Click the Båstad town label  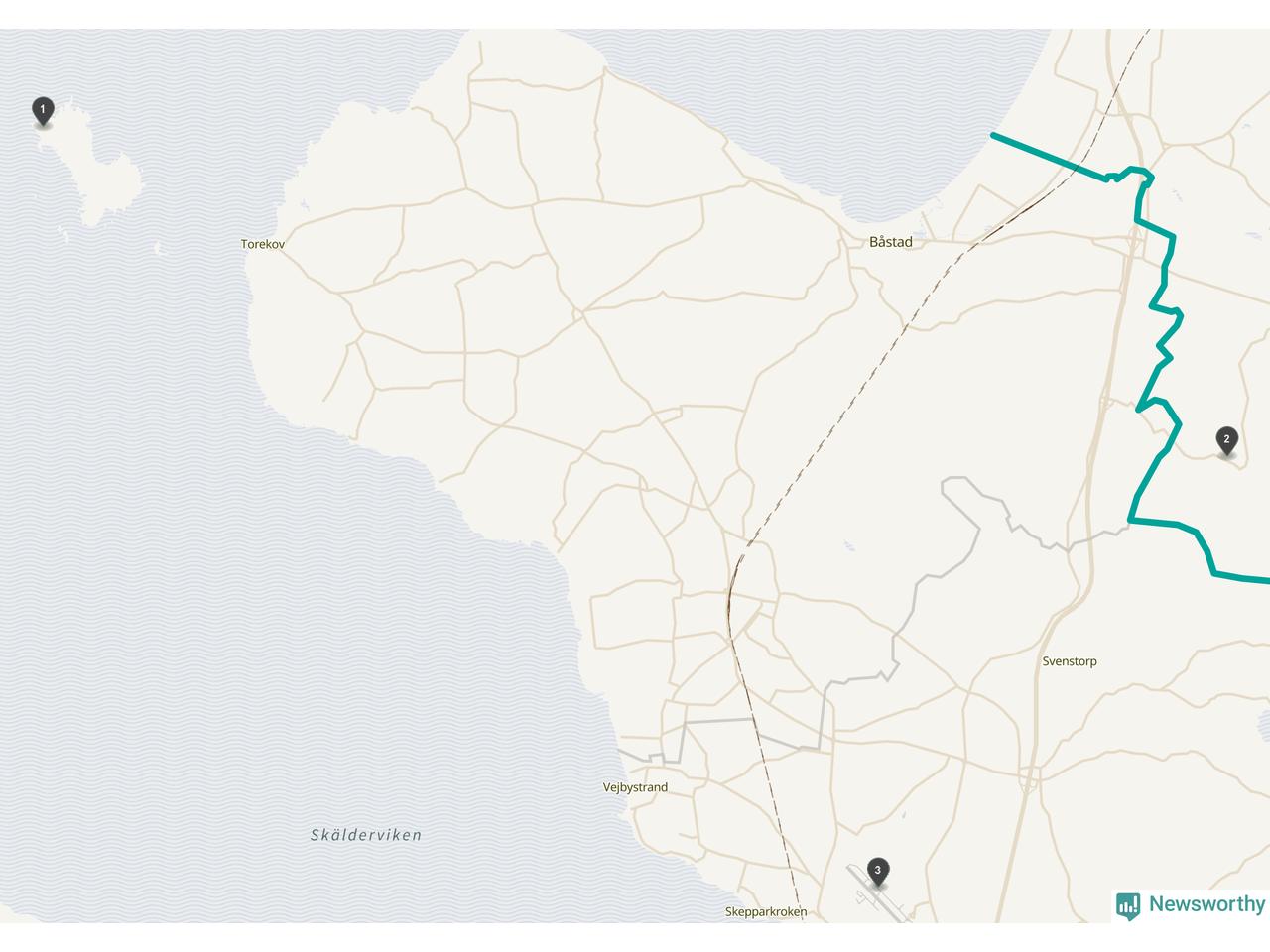point(890,242)
